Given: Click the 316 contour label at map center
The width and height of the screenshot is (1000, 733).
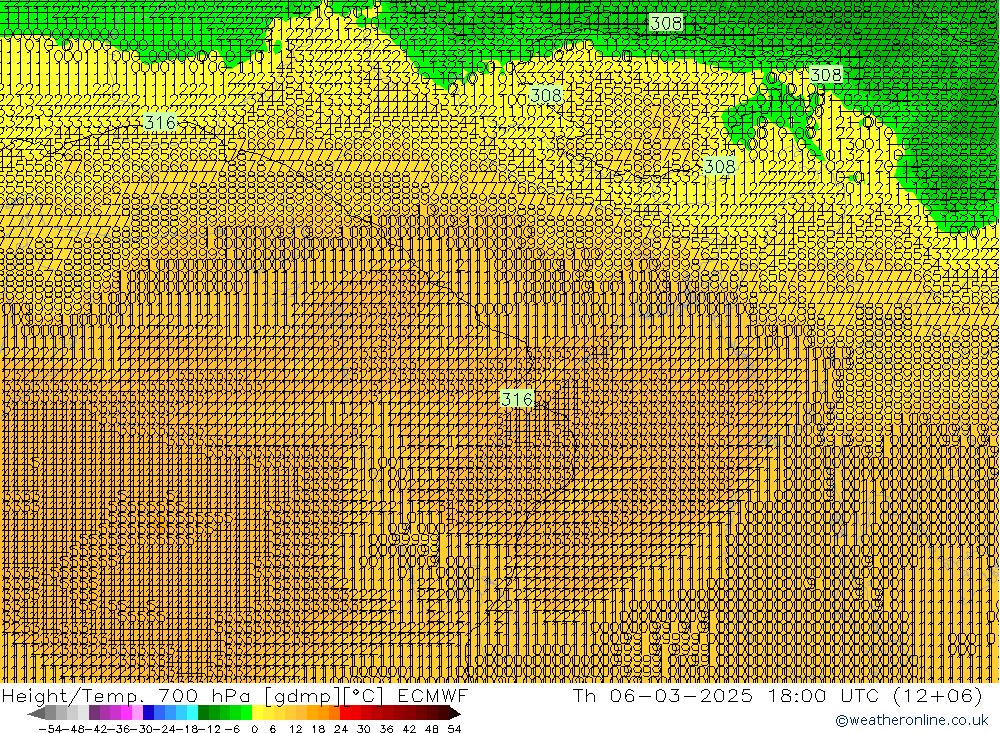Looking at the screenshot, I should point(517,399).
